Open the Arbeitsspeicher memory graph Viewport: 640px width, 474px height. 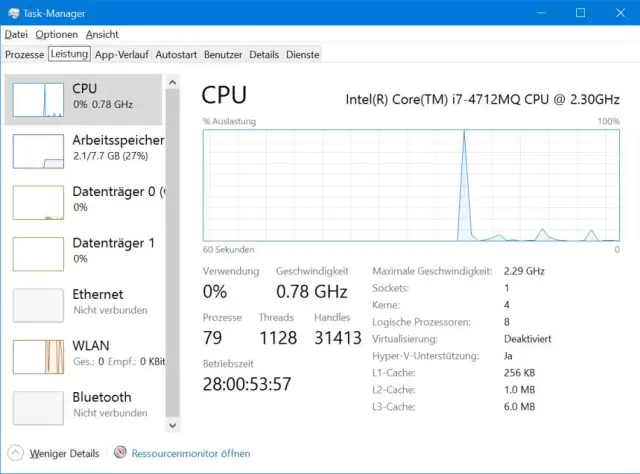pos(38,149)
